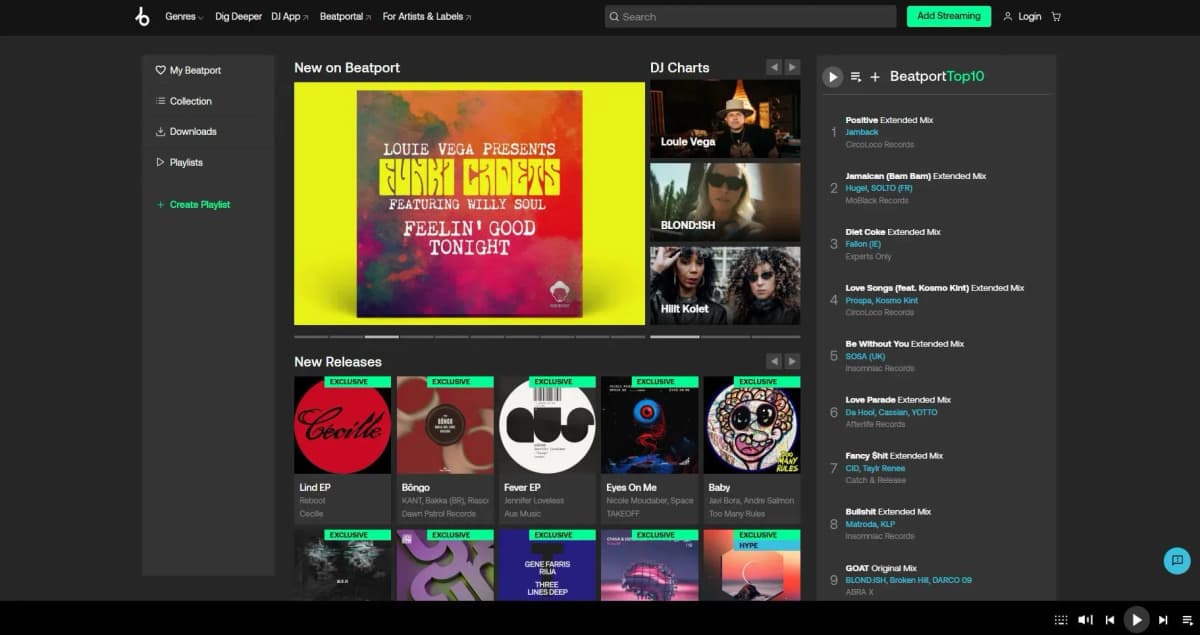Click the Jamback artist link
The width and height of the screenshot is (1200, 635).
pyautogui.click(x=862, y=132)
